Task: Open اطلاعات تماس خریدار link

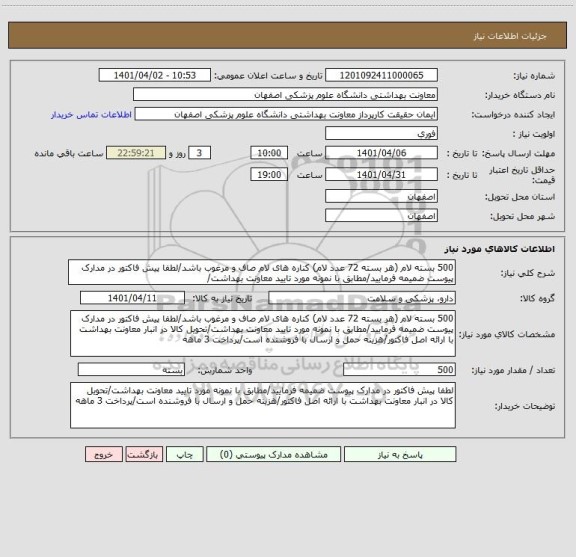Action: click(x=91, y=115)
